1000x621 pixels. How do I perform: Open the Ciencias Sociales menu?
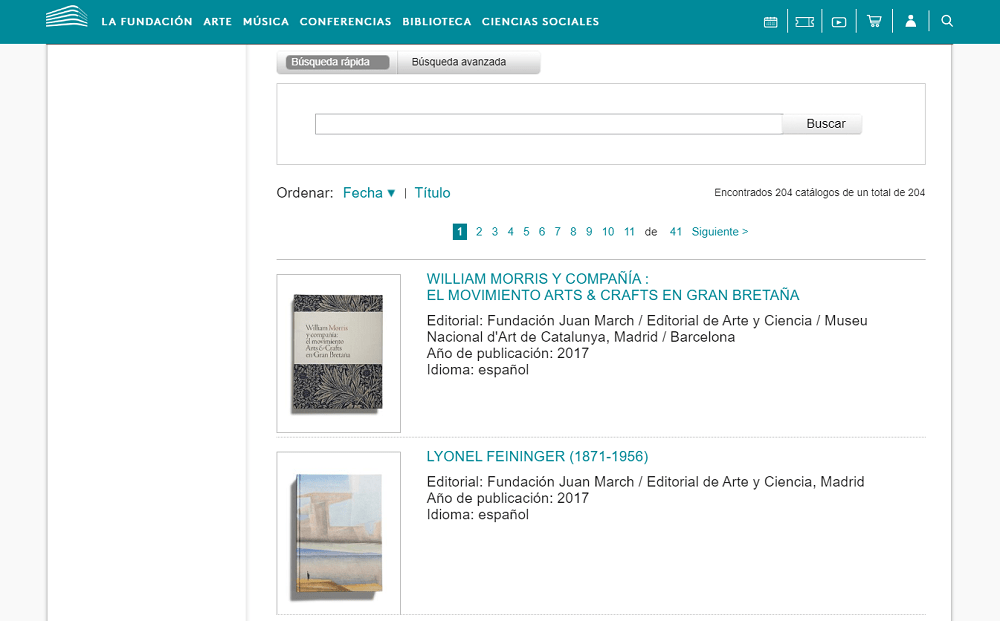click(541, 22)
